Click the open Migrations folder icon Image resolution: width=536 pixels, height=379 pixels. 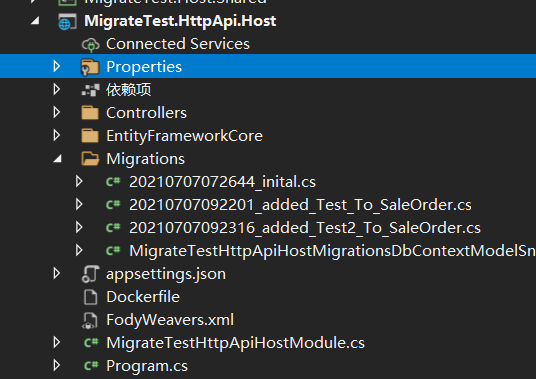pyautogui.click(x=90, y=159)
